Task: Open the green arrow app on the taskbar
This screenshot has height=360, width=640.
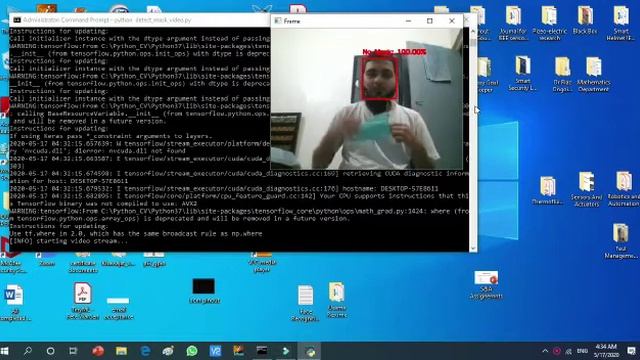Action: [286, 351]
